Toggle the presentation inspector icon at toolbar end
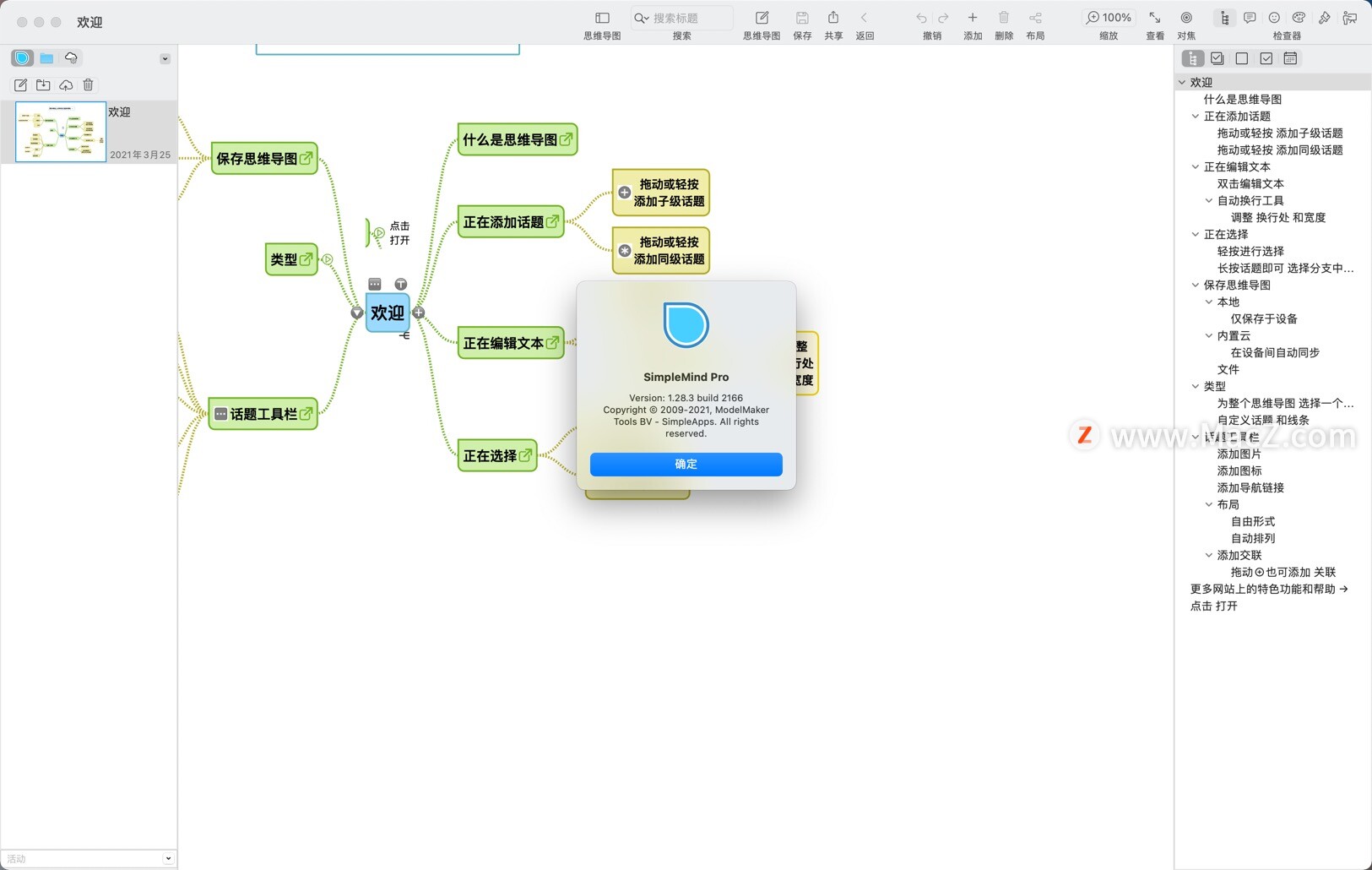Viewport: 1372px width, 870px height. coord(1350,18)
